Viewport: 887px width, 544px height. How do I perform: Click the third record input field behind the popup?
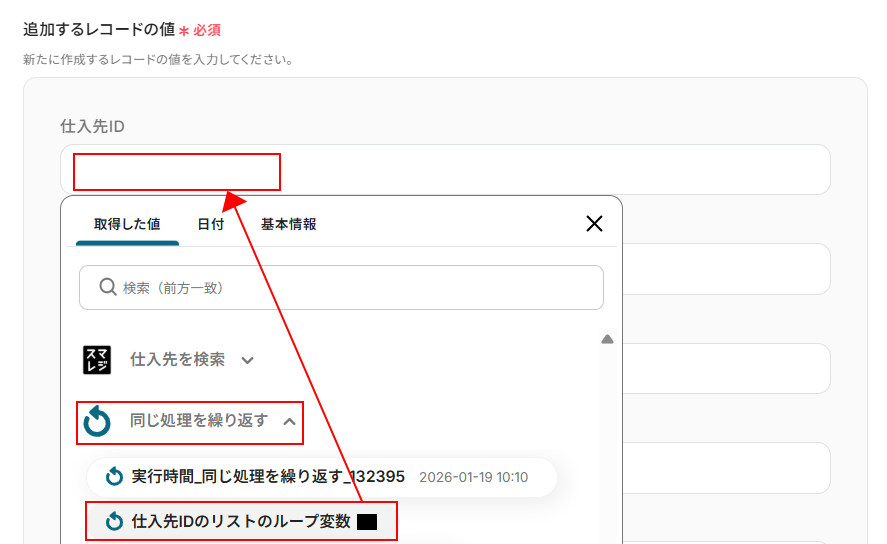726,368
